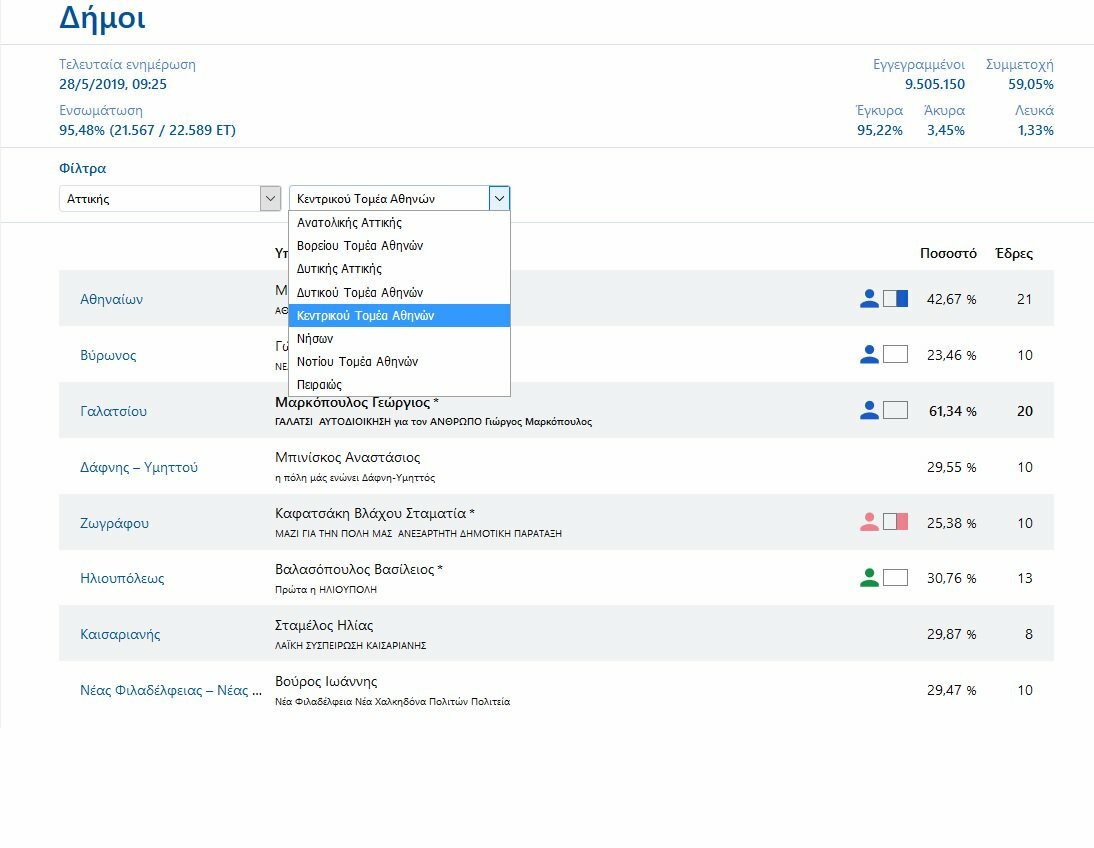Click the pink person icon in Ζωγράφου row
1094x848 pixels.
[x=869, y=522]
